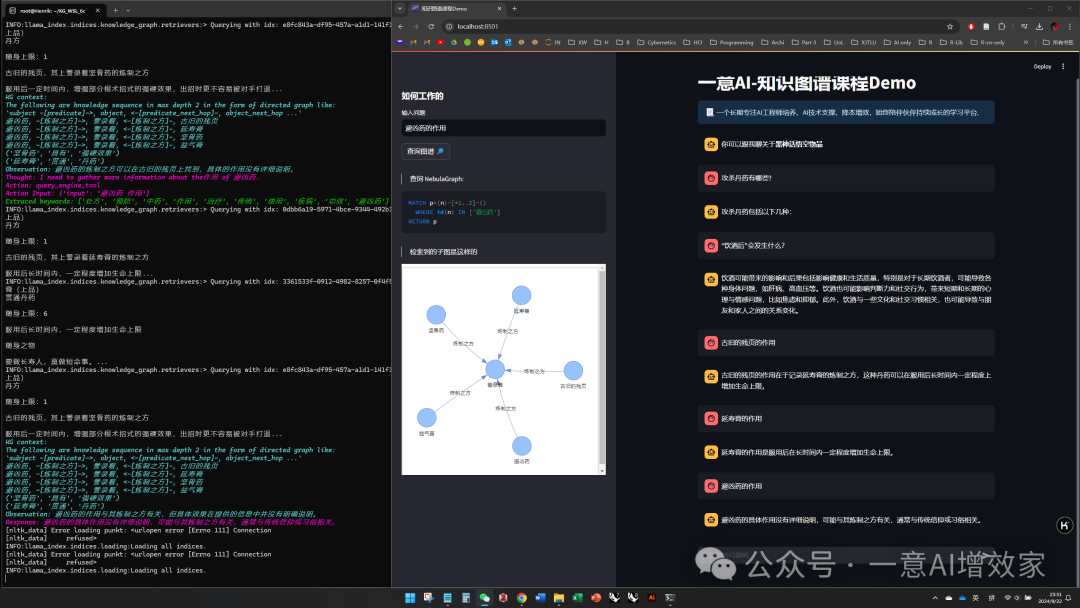The height and width of the screenshot is (608, 1080).
Task: Click the YouTube bookmark icon
Action: tap(440, 42)
